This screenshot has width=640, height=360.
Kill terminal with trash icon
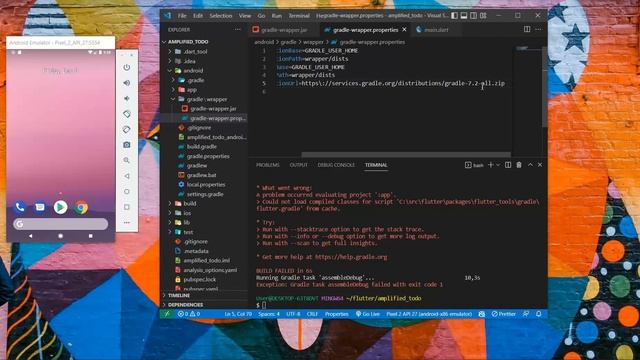(519, 165)
